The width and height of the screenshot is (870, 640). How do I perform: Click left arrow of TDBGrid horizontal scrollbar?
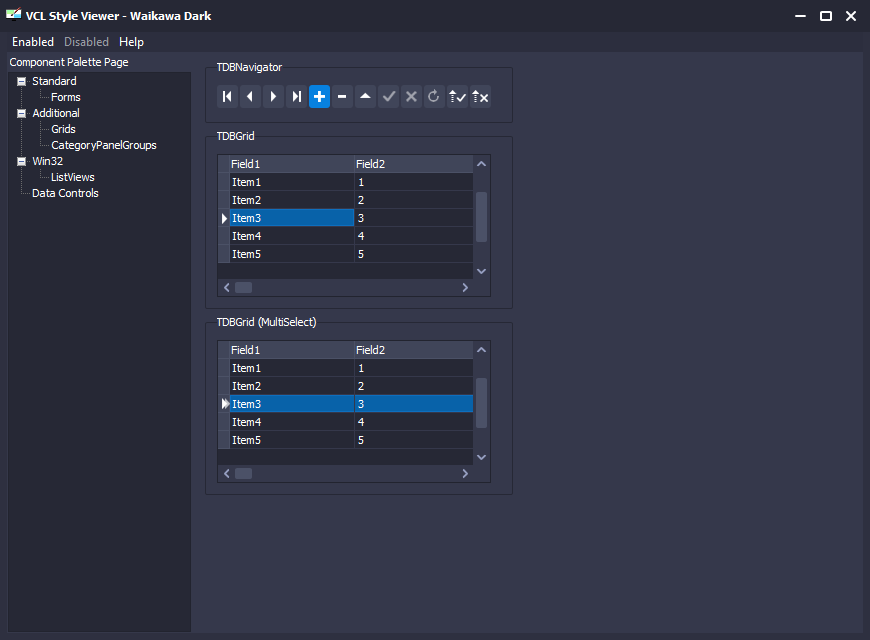click(x=226, y=288)
